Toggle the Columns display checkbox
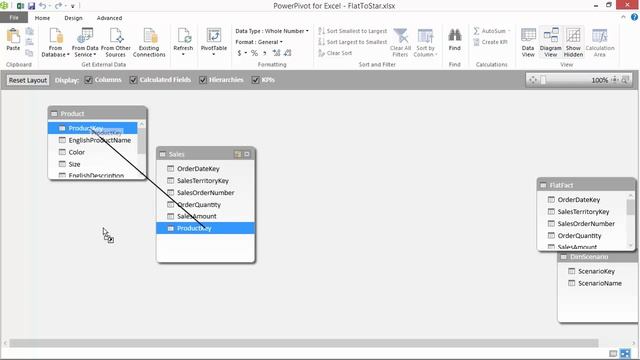 [88, 80]
